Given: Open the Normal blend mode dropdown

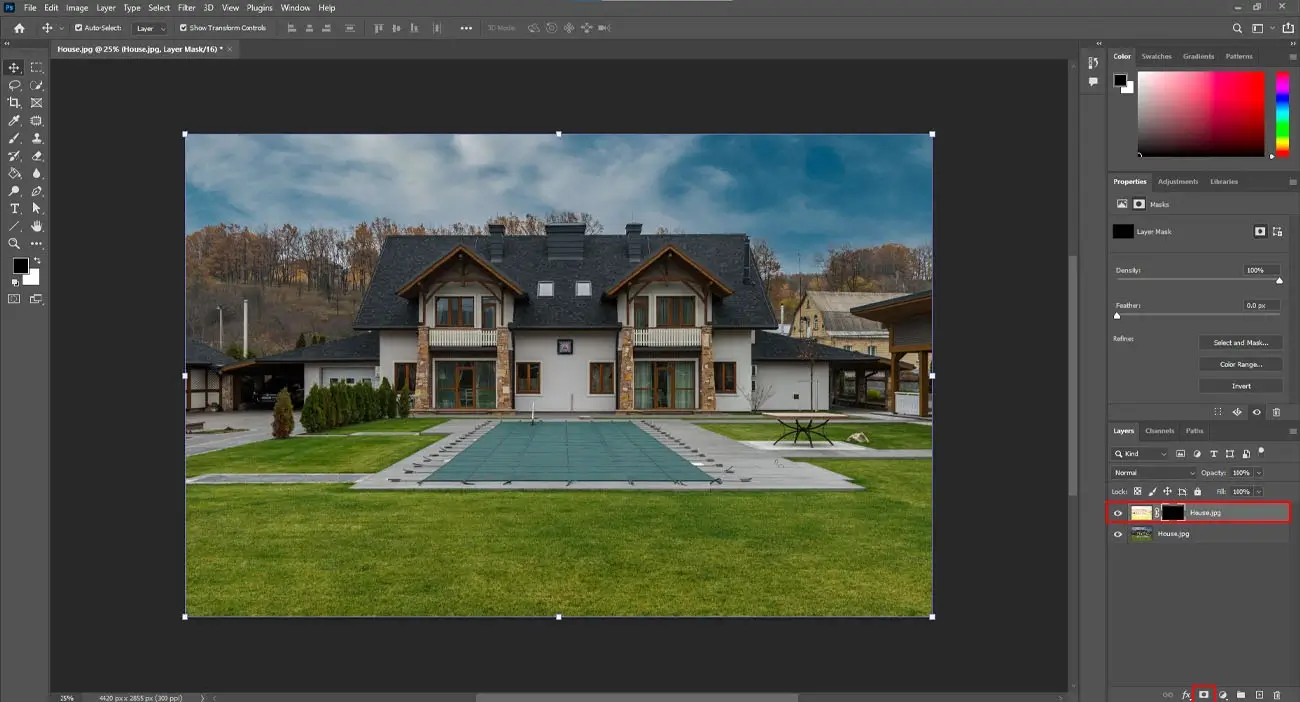Looking at the screenshot, I should coord(1150,472).
